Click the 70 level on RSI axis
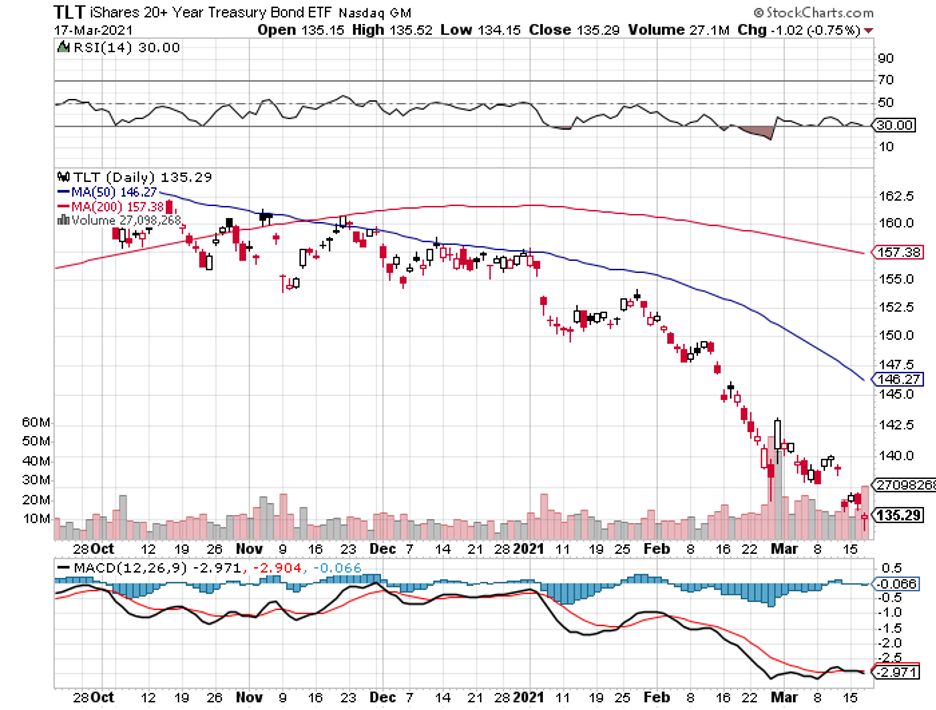936x710 pixels. 886,80
